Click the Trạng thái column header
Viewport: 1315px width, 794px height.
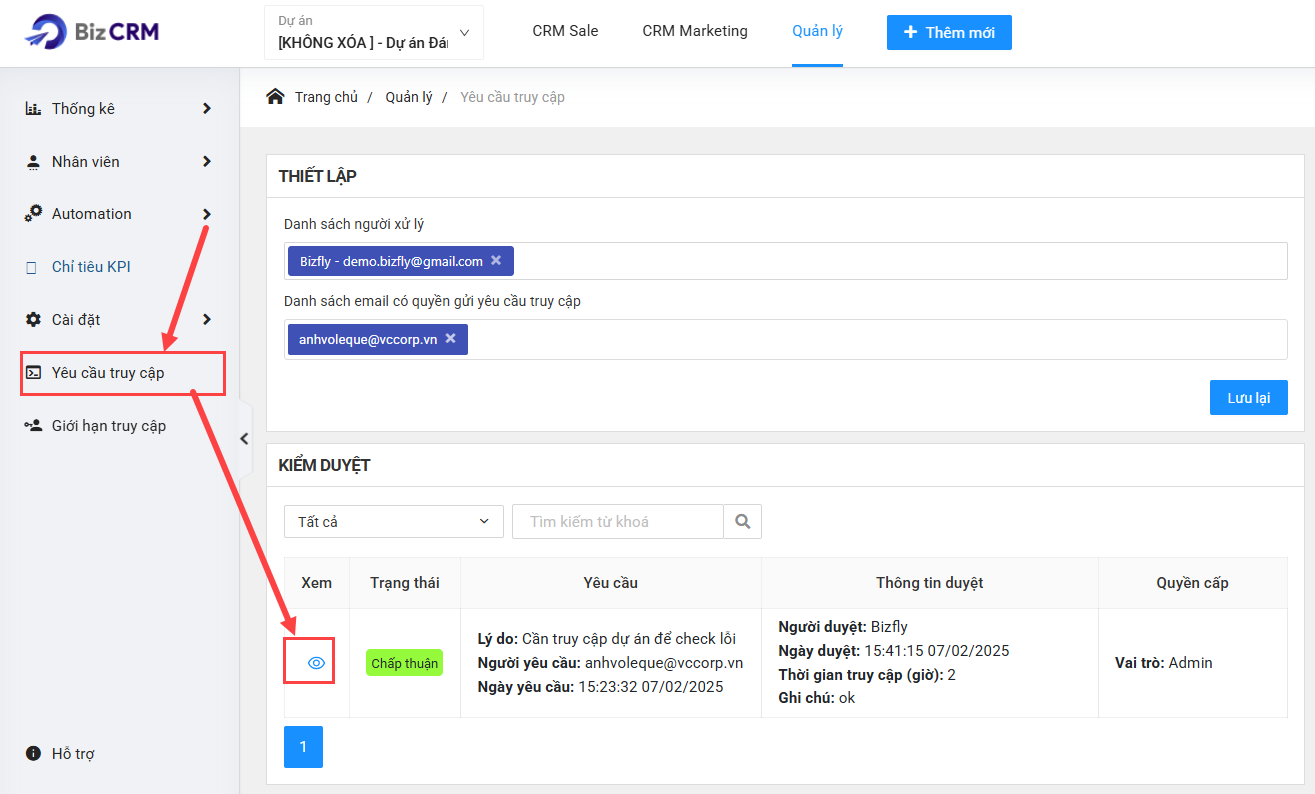(x=404, y=583)
